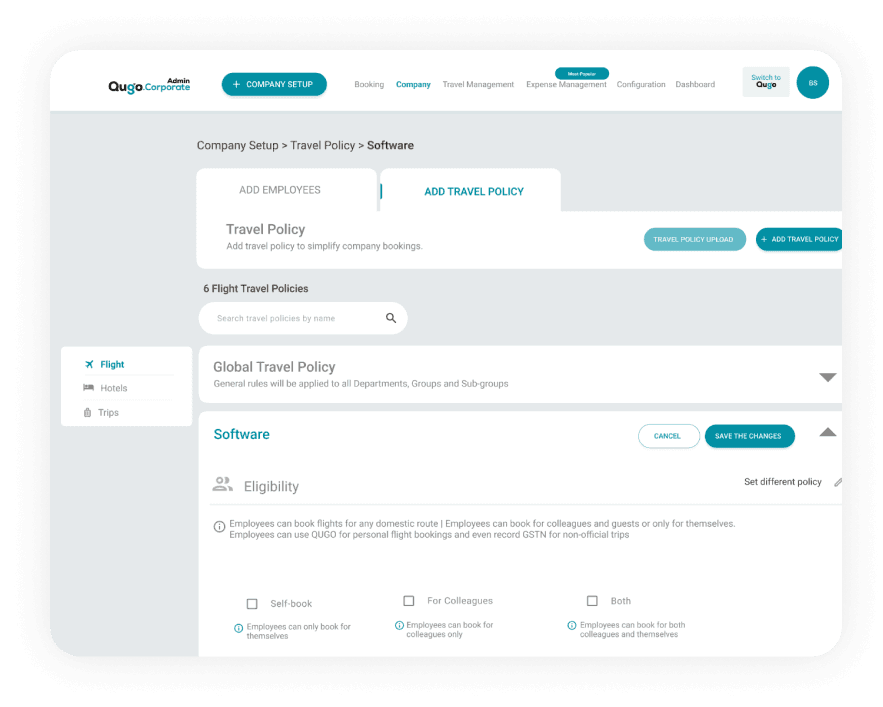Click the info icon under Self-book
The height and width of the screenshot is (707, 883).
(238, 628)
